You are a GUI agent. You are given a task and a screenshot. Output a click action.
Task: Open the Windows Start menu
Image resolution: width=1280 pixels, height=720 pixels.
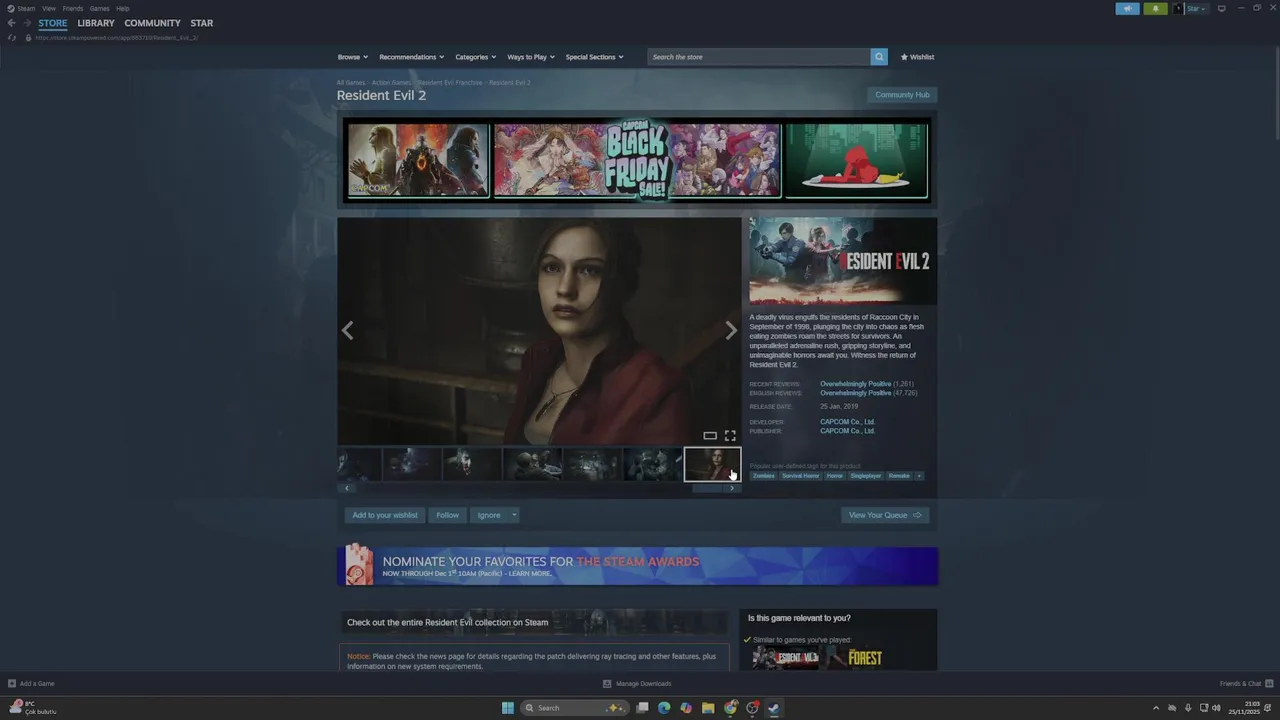(x=508, y=708)
